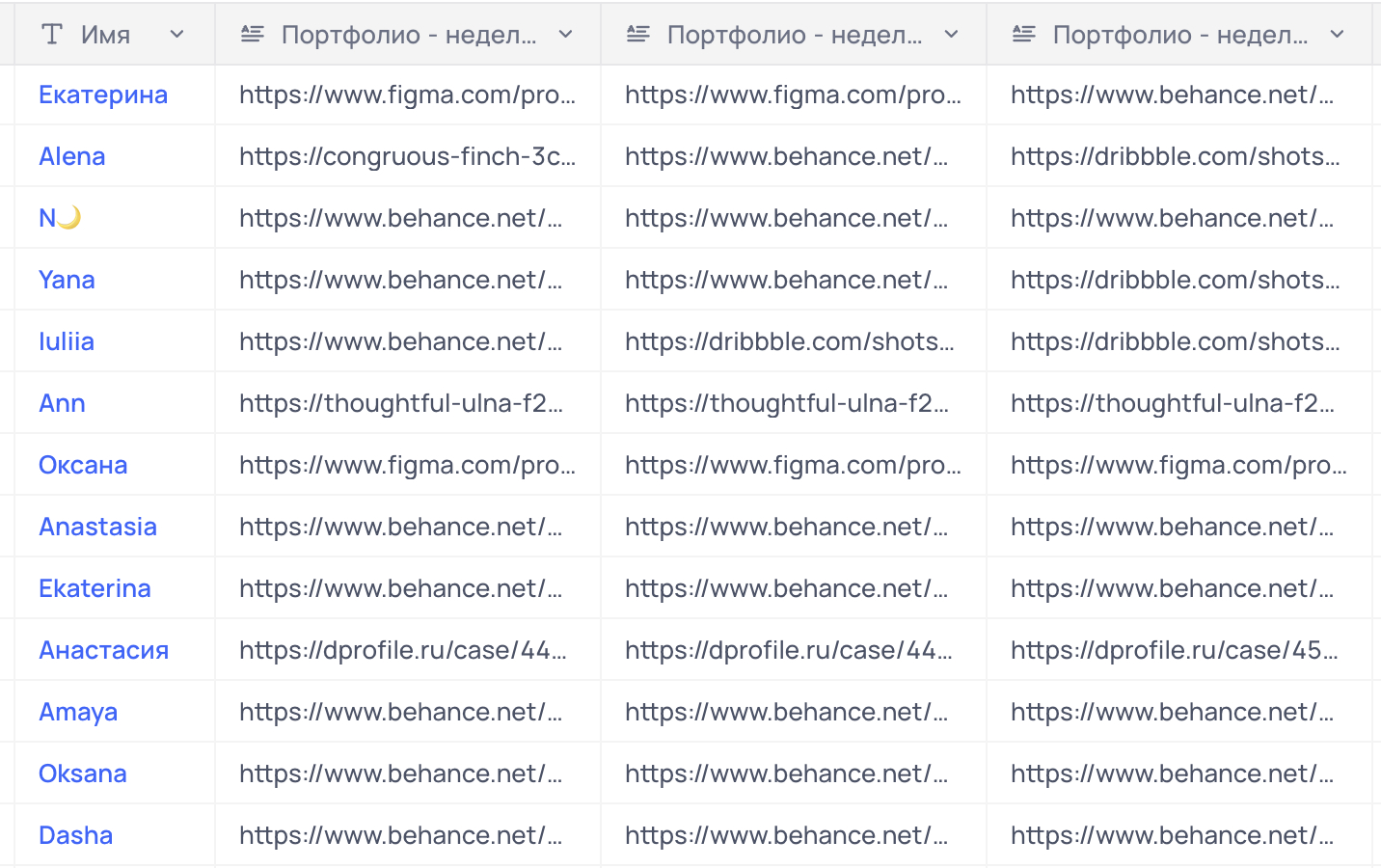Image resolution: width=1381 pixels, height=868 pixels.
Task: Select N moon-emoji row's last Портфолио cell
Action: [1179, 218]
